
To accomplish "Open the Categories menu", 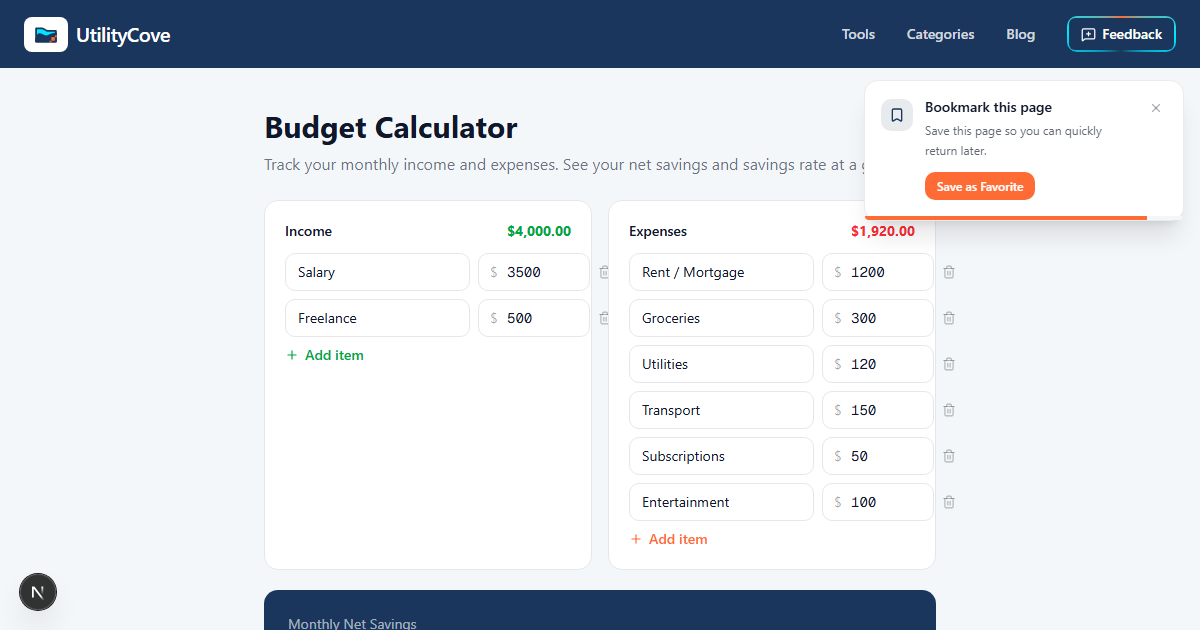I will pyautogui.click(x=940, y=34).
